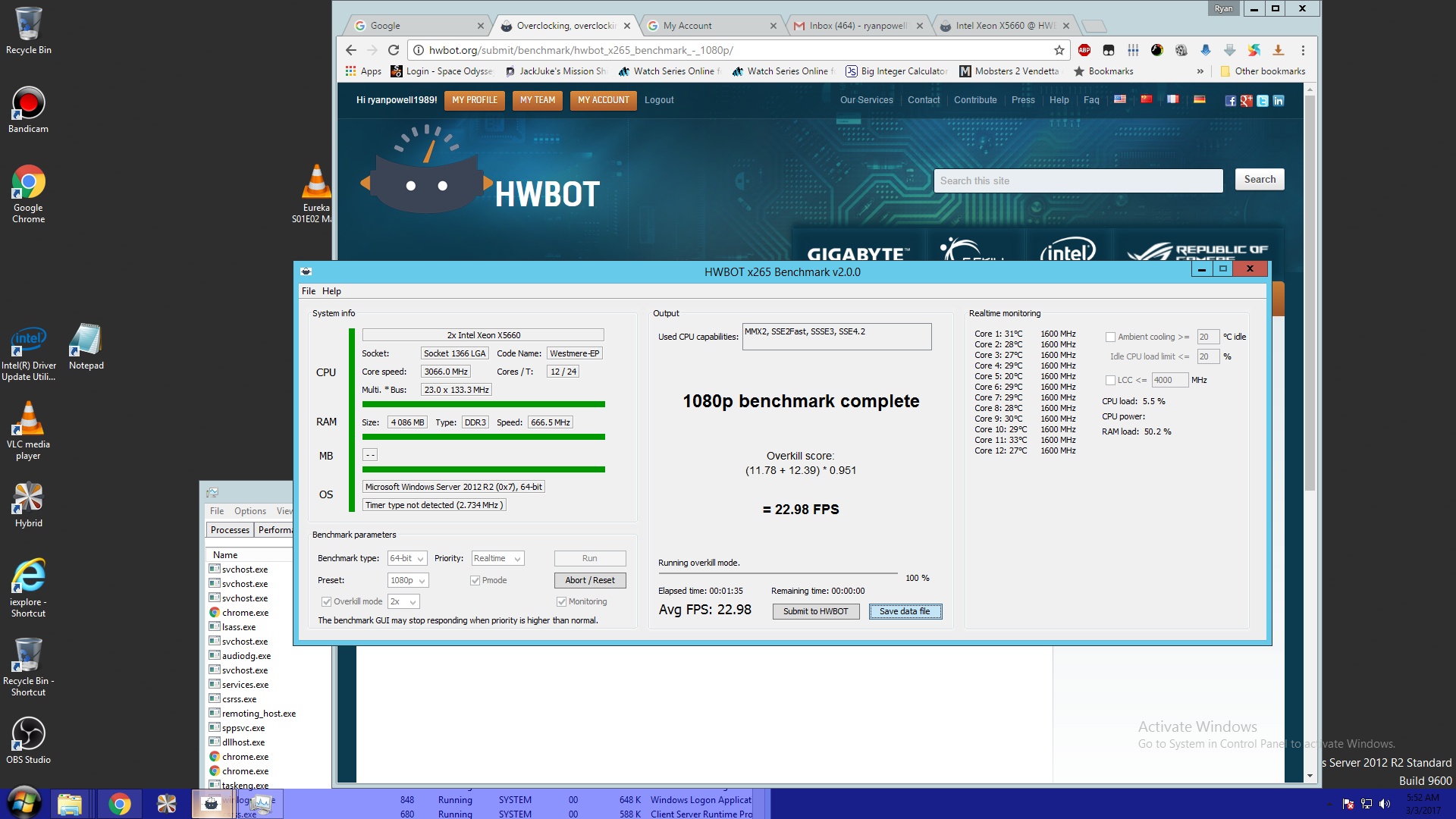The width and height of the screenshot is (1456, 819).
Task: Open the Overkill mode 2x dropdown
Action: pyautogui.click(x=403, y=602)
